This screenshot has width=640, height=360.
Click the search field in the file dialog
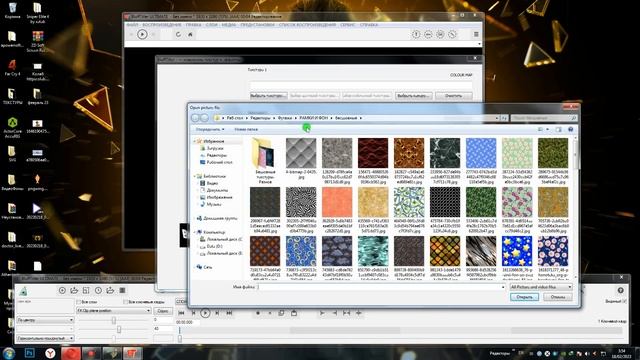coord(544,118)
